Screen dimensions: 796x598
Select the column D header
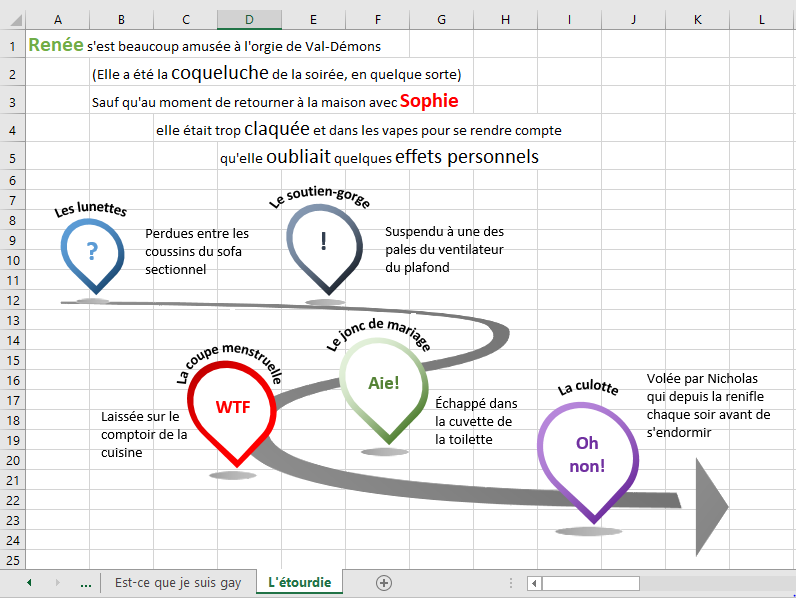coord(249,20)
